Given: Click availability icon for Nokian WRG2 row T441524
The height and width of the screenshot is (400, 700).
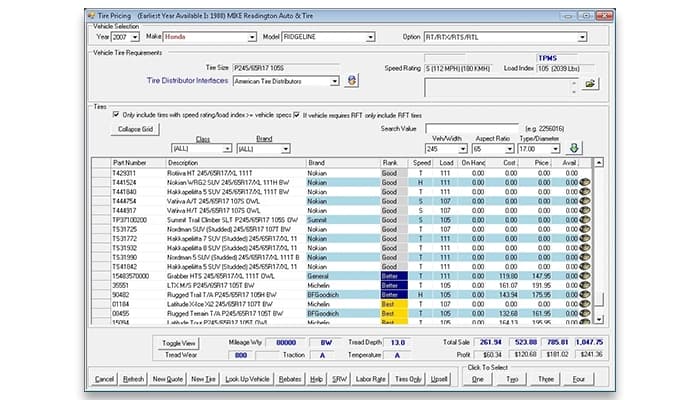Looking at the screenshot, I should tap(584, 181).
